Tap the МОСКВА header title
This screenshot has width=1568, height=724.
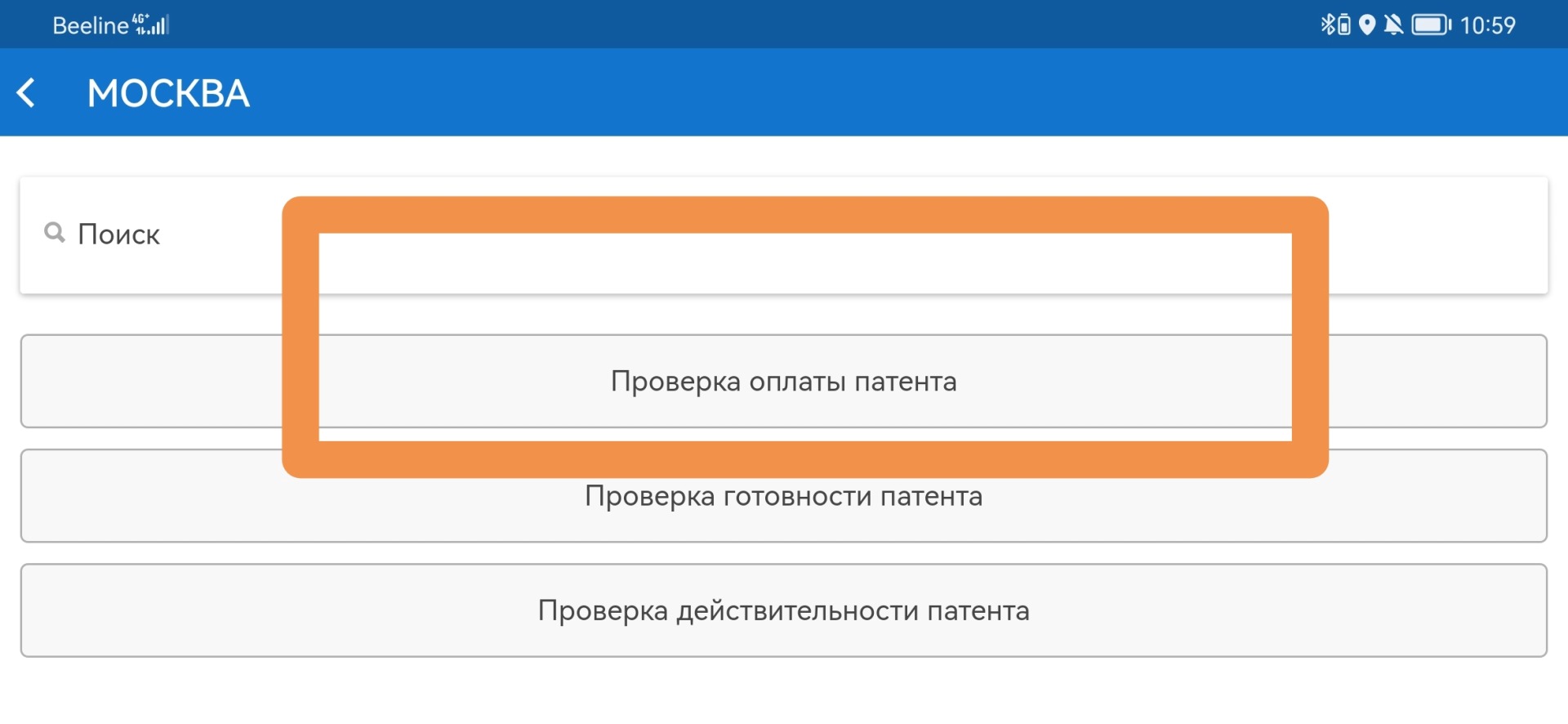(x=168, y=93)
